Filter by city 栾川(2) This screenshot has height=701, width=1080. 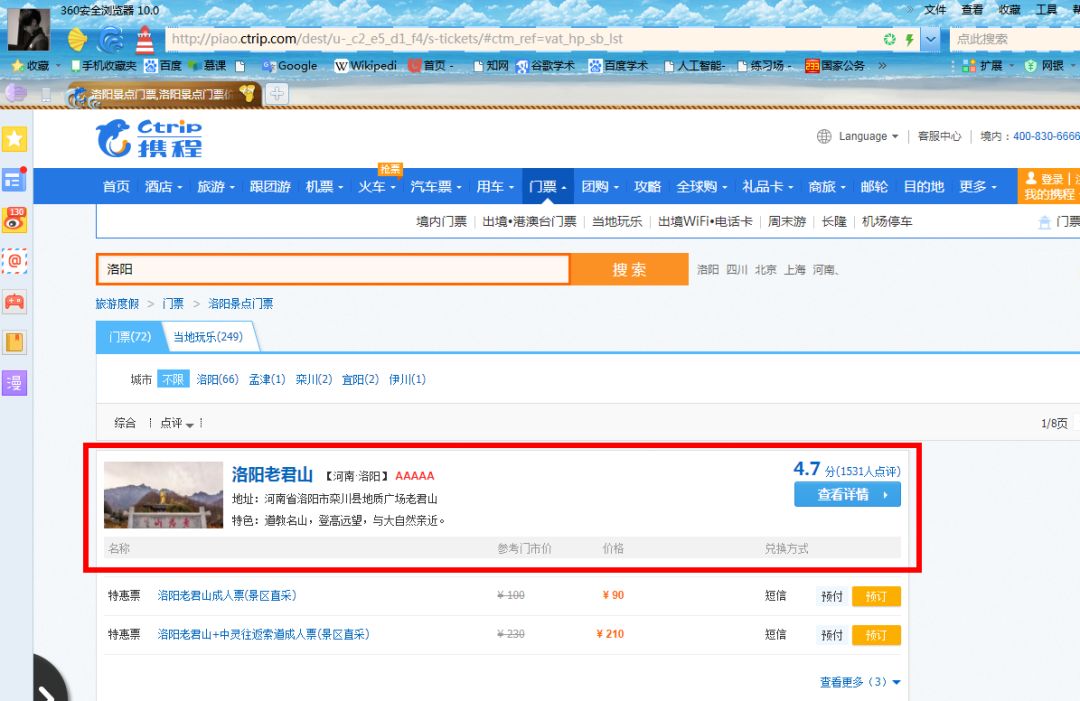coord(314,379)
